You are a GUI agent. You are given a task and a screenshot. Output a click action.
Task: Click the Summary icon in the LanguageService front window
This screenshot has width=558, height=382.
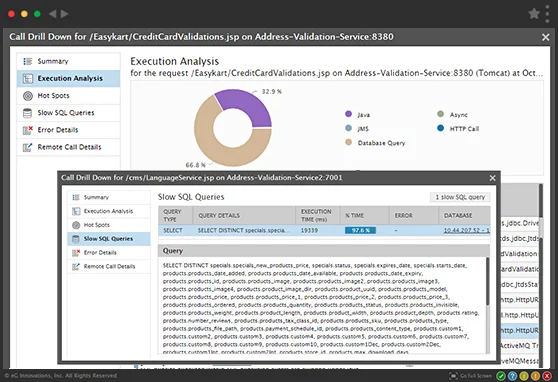click(x=76, y=197)
